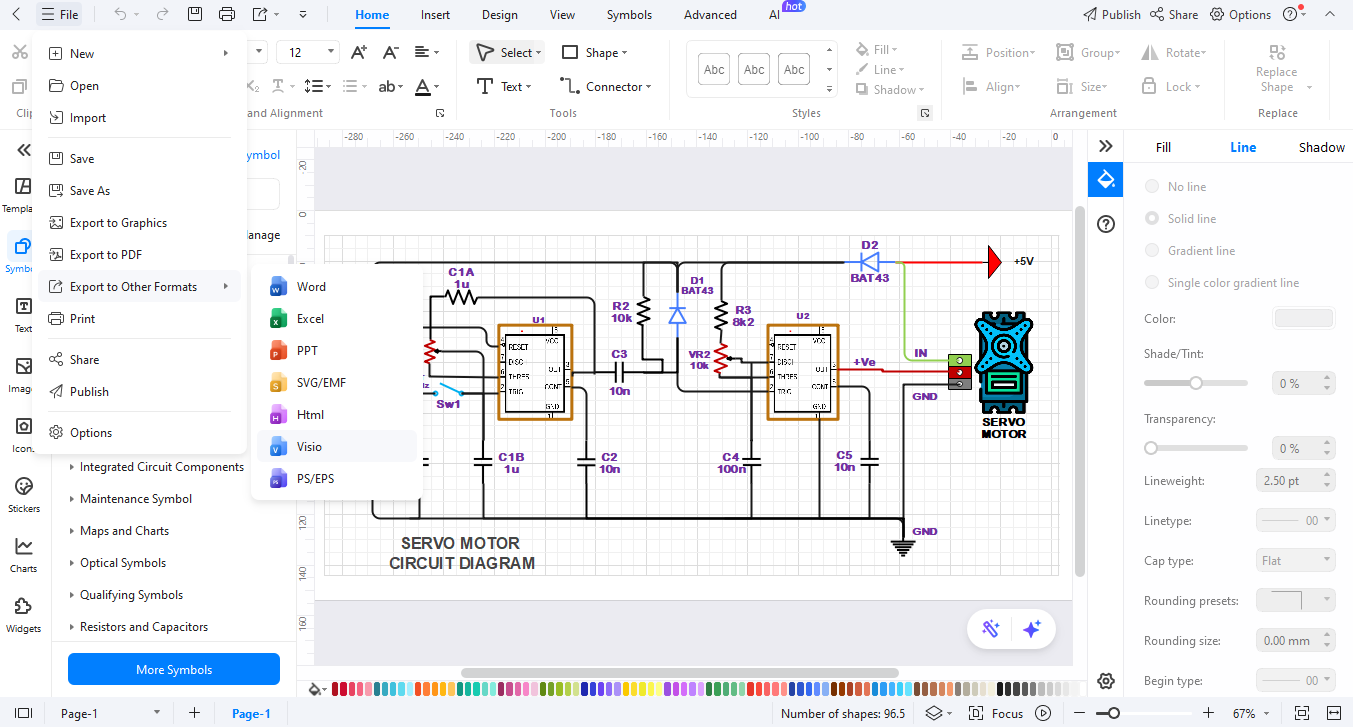1353x727 pixels.
Task: Click the servo motor image on canvas
Action: pos(1004,364)
